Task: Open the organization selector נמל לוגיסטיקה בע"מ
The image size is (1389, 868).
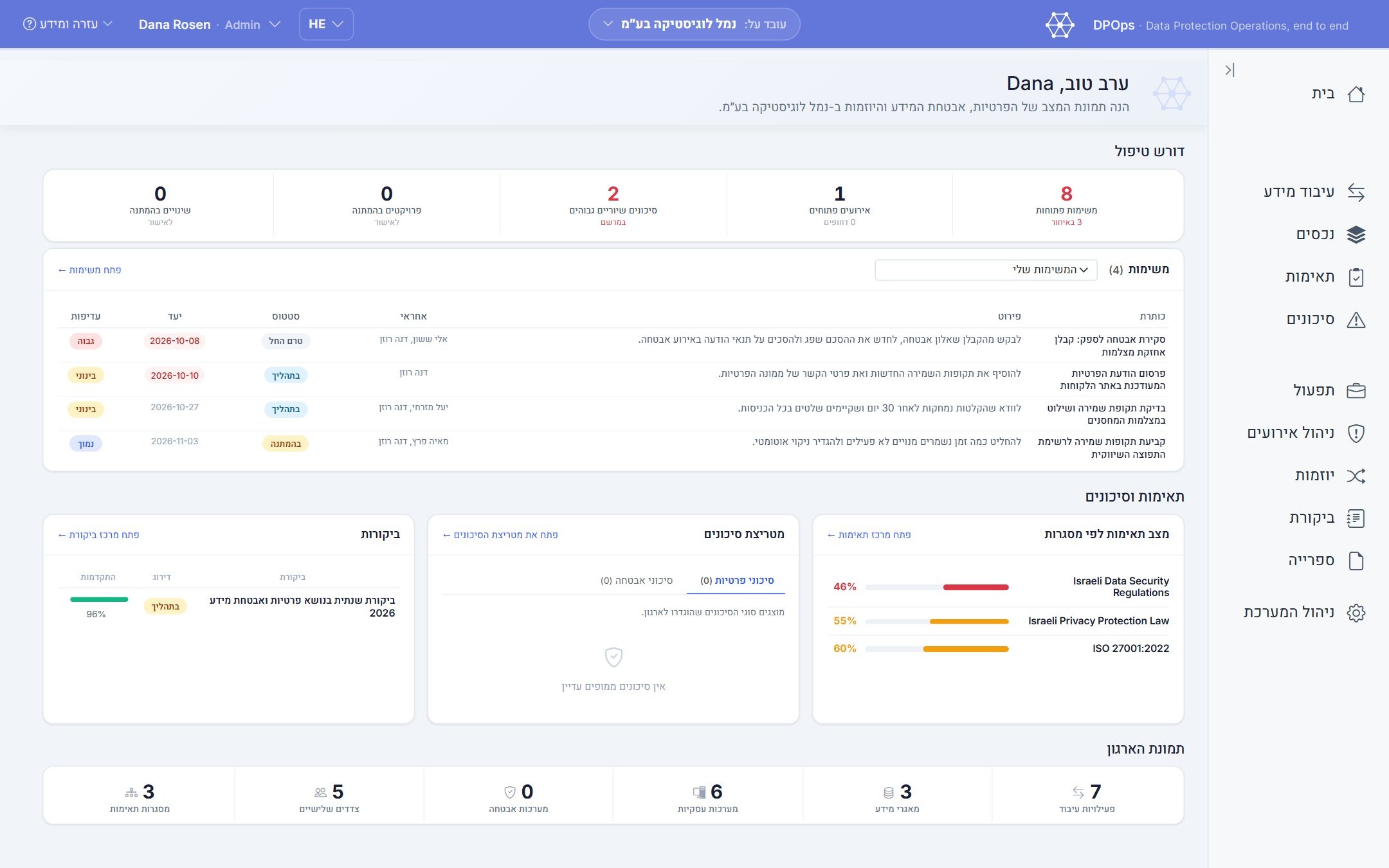Action: pyautogui.click(x=694, y=24)
